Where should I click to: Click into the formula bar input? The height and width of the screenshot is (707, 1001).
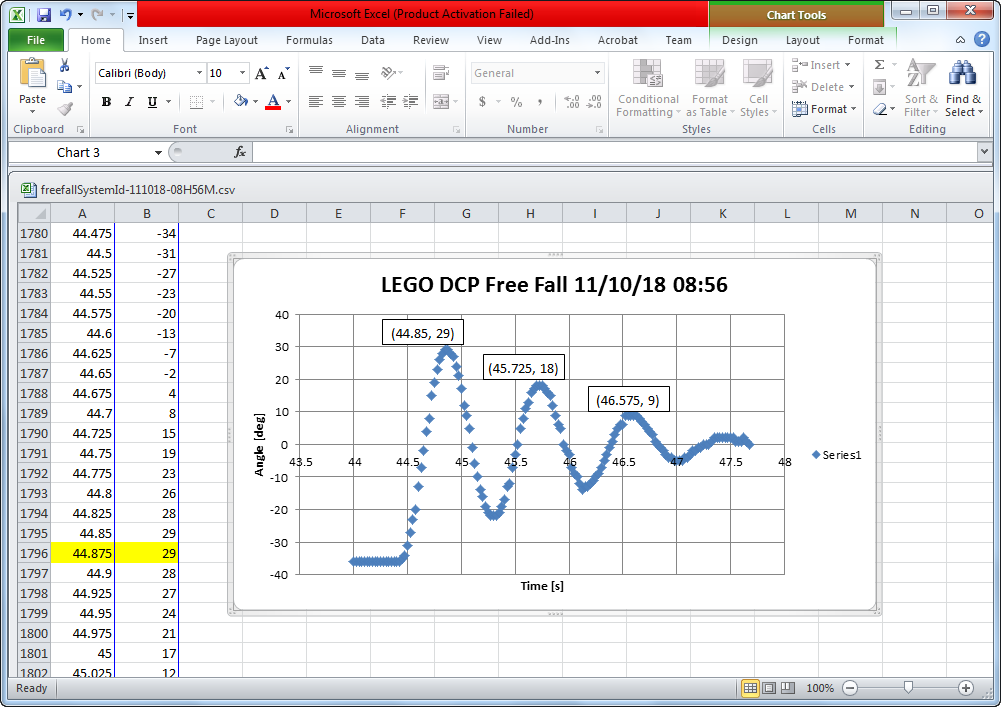click(615, 152)
